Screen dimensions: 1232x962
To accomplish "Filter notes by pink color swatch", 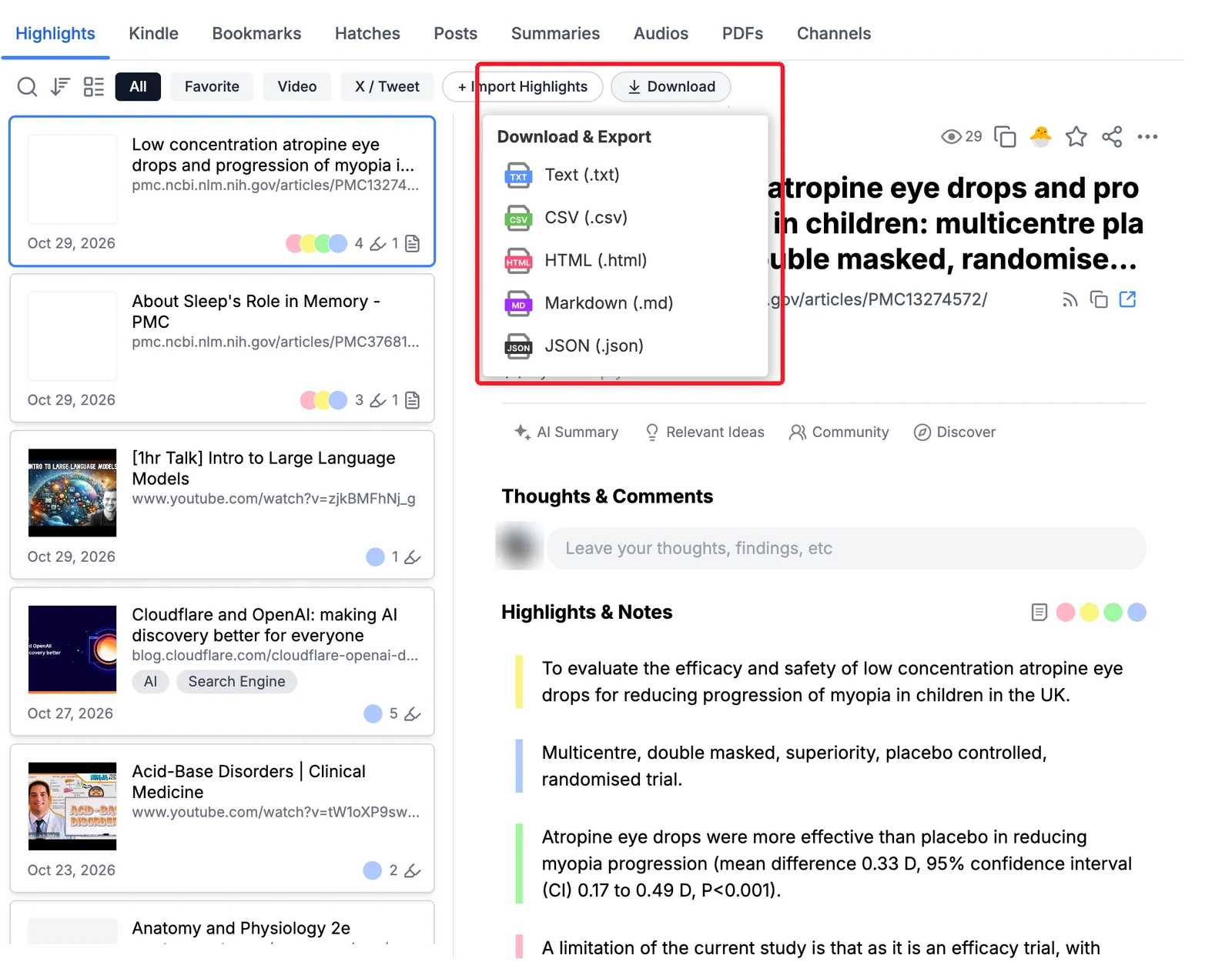I will point(1066,613).
